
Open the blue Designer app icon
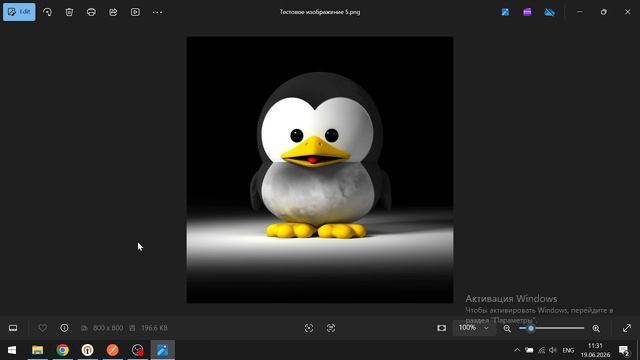point(505,12)
